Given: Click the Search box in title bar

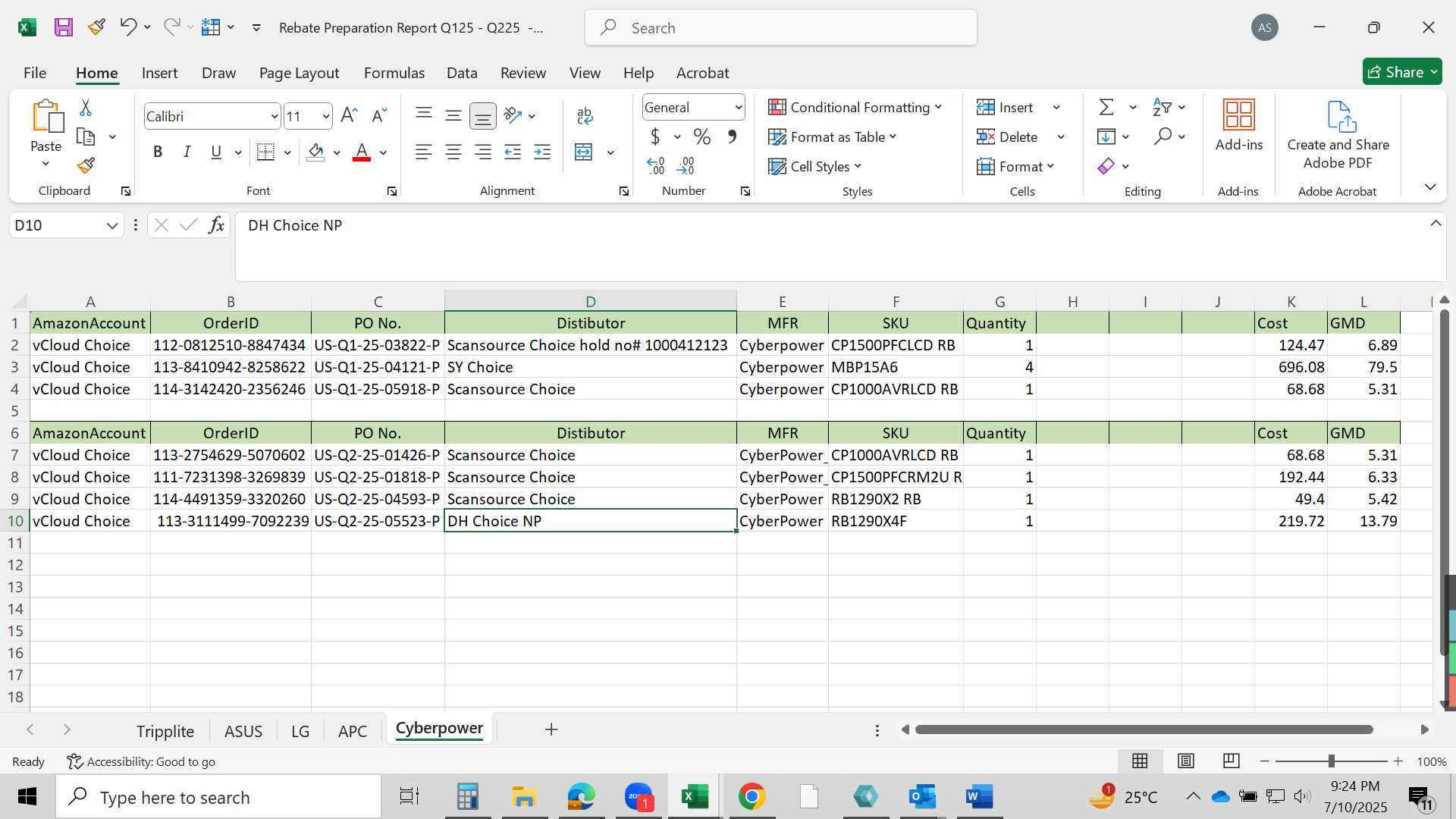Looking at the screenshot, I should coord(781,28).
